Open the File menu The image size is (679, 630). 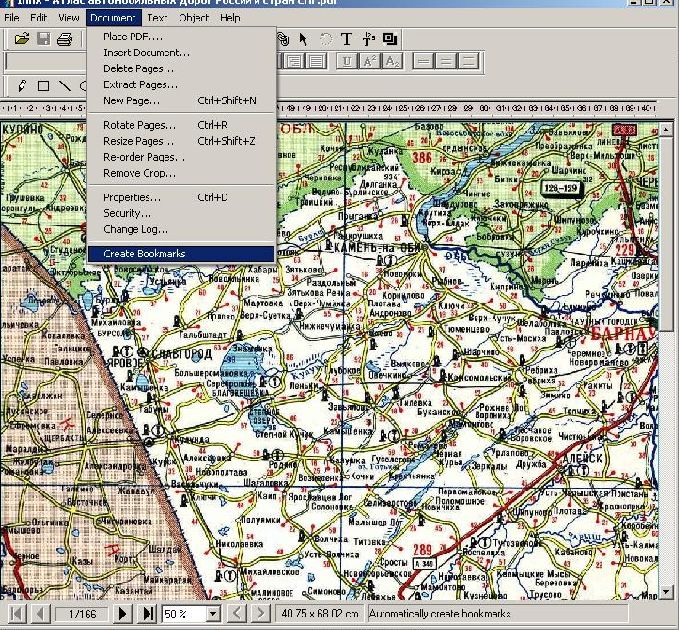[12, 18]
